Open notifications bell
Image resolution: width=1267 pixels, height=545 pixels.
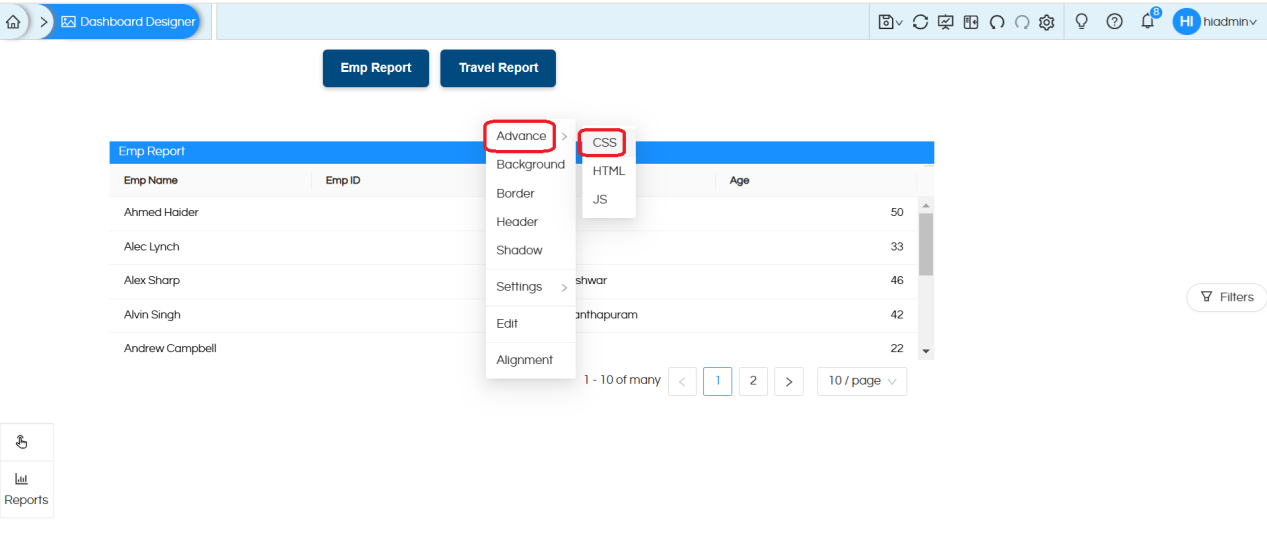[x=1148, y=21]
